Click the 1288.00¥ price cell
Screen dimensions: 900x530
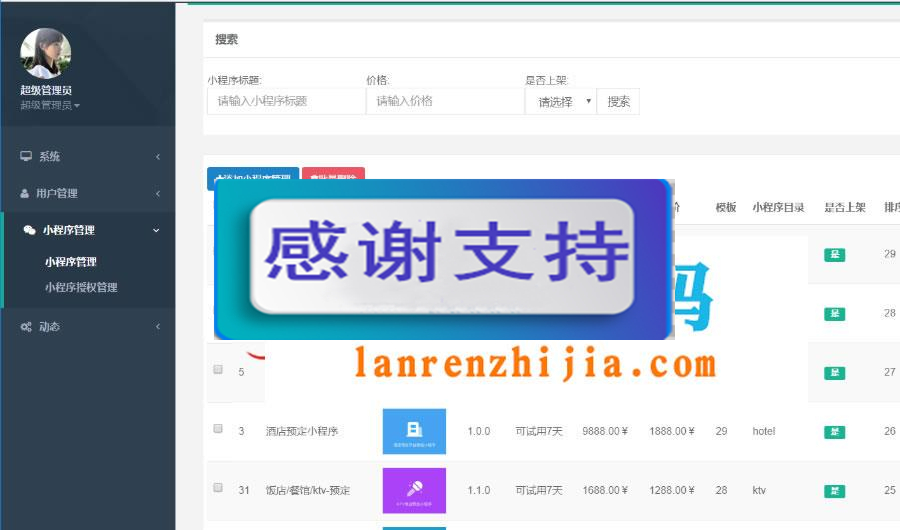tap(672, 490)
